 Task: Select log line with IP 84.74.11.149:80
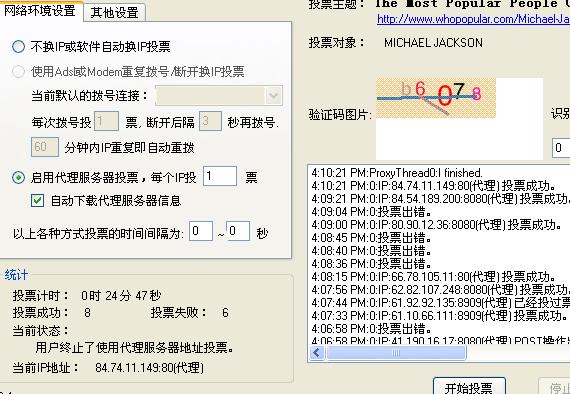click(434, 186)
